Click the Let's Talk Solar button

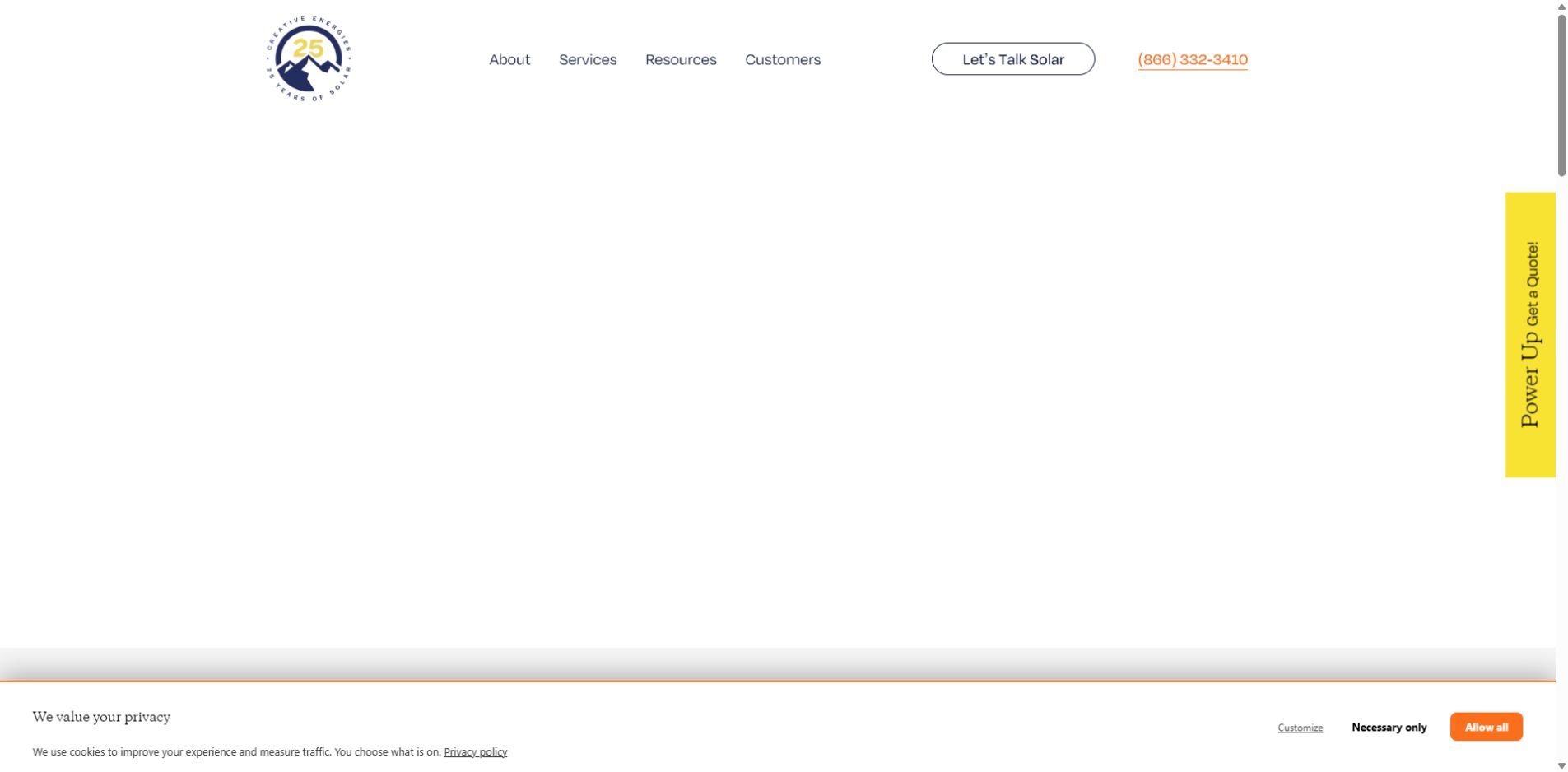click(x=1013, y=59)
